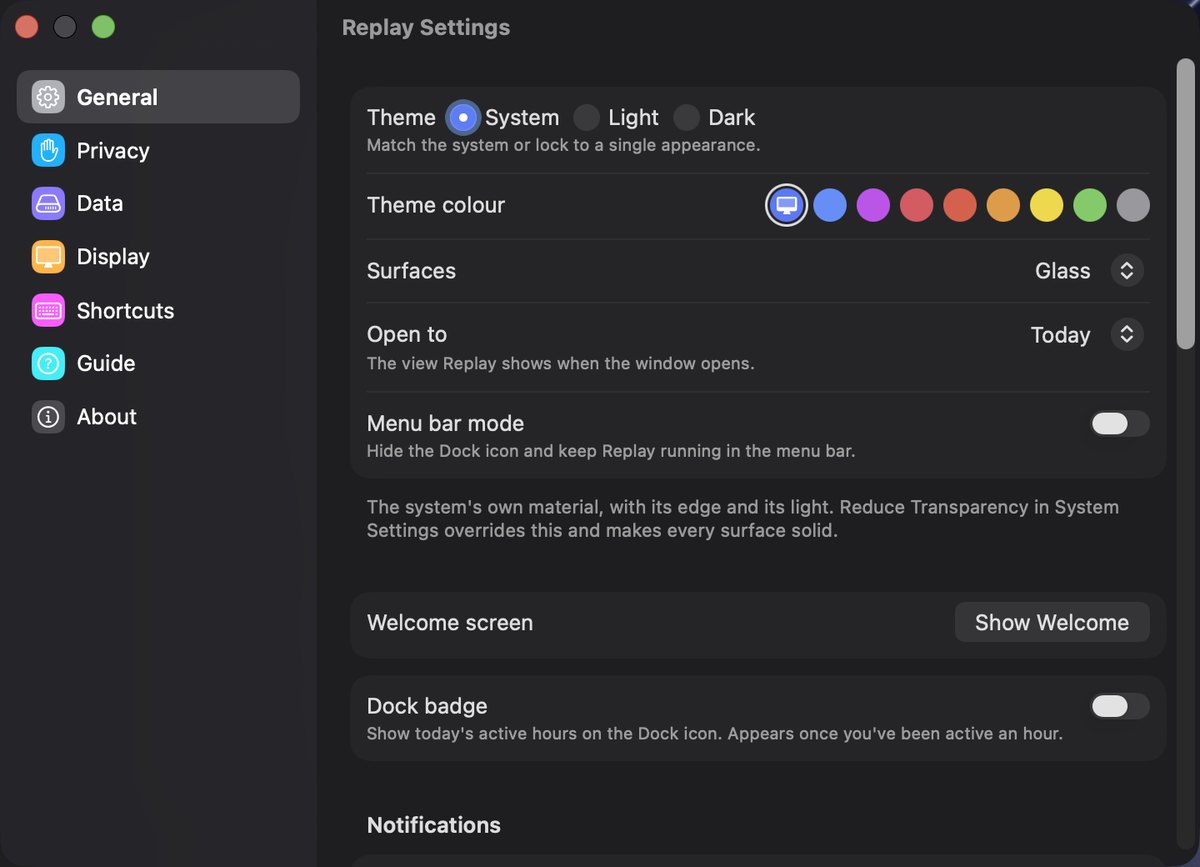Pick the purple theme colour swatch
The width and height of the screenshot is (1200, 867).
(873, 206)
